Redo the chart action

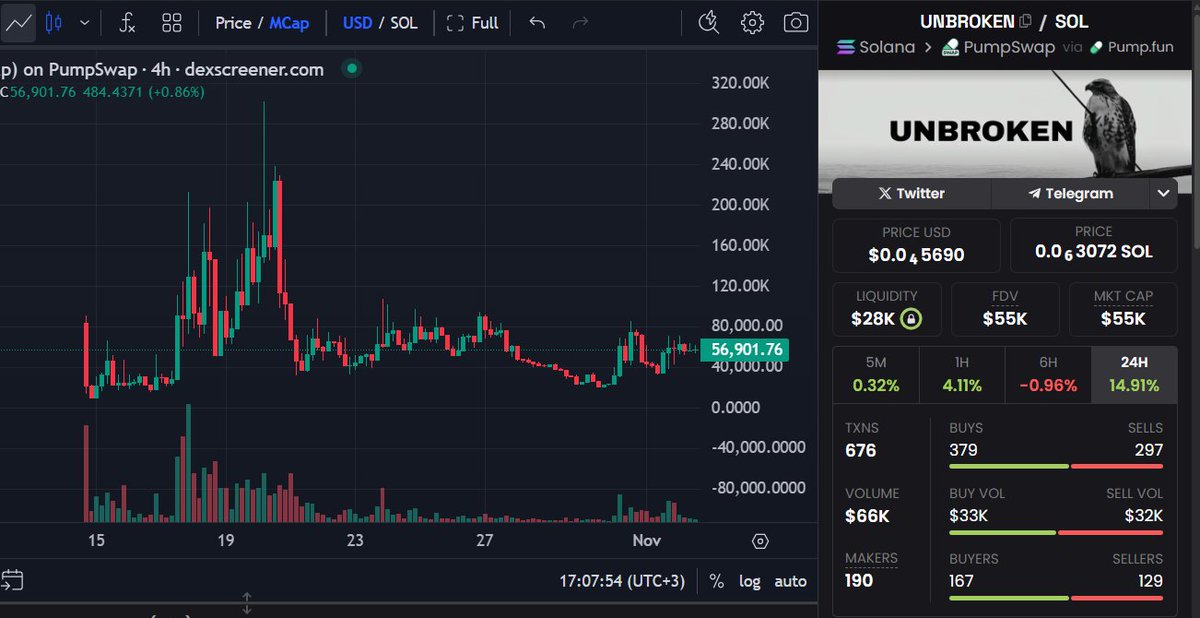[579, 22]
